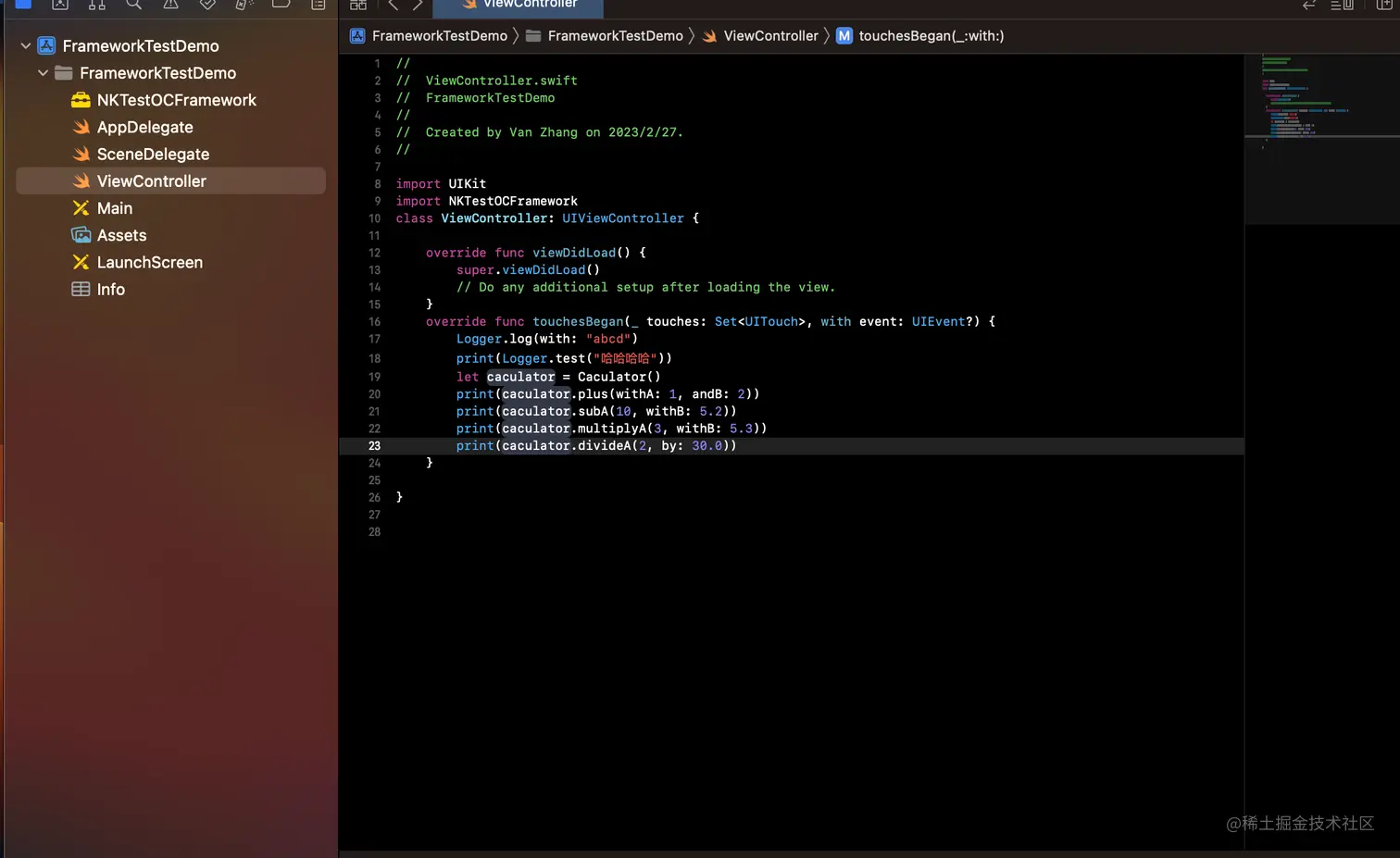Open the Source Control navigator

tap(60, 4)
